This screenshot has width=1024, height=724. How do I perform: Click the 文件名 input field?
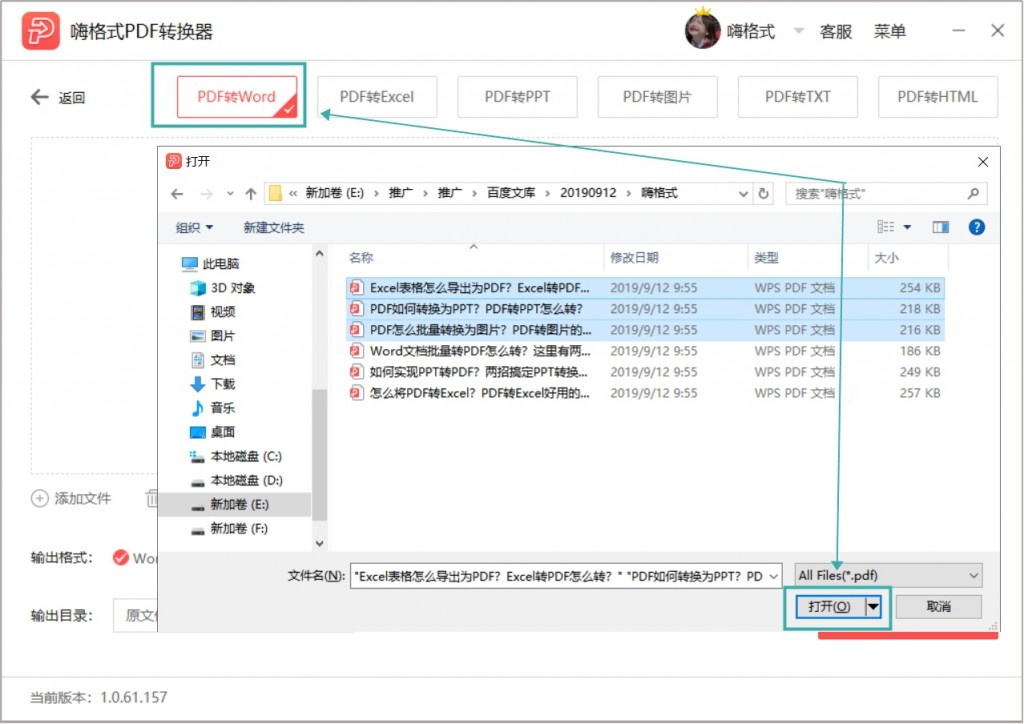click(566, 576)
